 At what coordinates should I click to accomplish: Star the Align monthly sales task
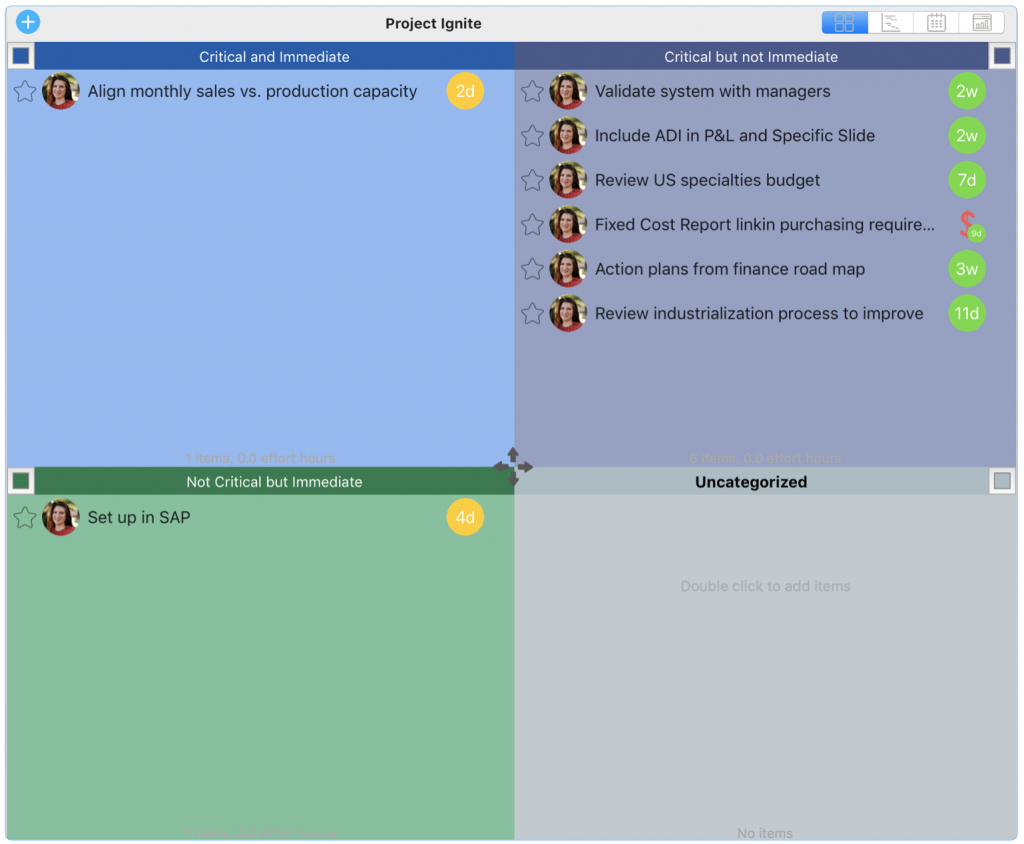tap(24, 91)
